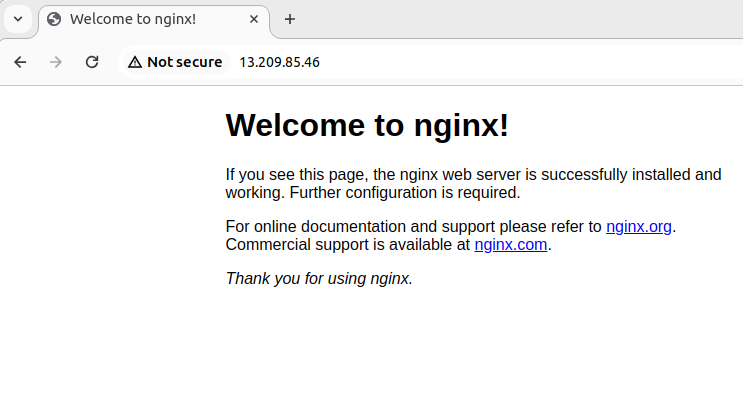Go back to the previous page
Screen dimensions: 743x417
(x=20, y=62)
